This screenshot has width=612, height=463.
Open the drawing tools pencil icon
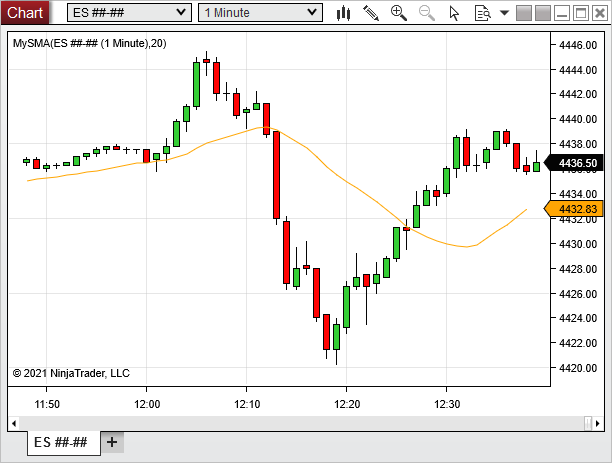(x=371, y=13)
